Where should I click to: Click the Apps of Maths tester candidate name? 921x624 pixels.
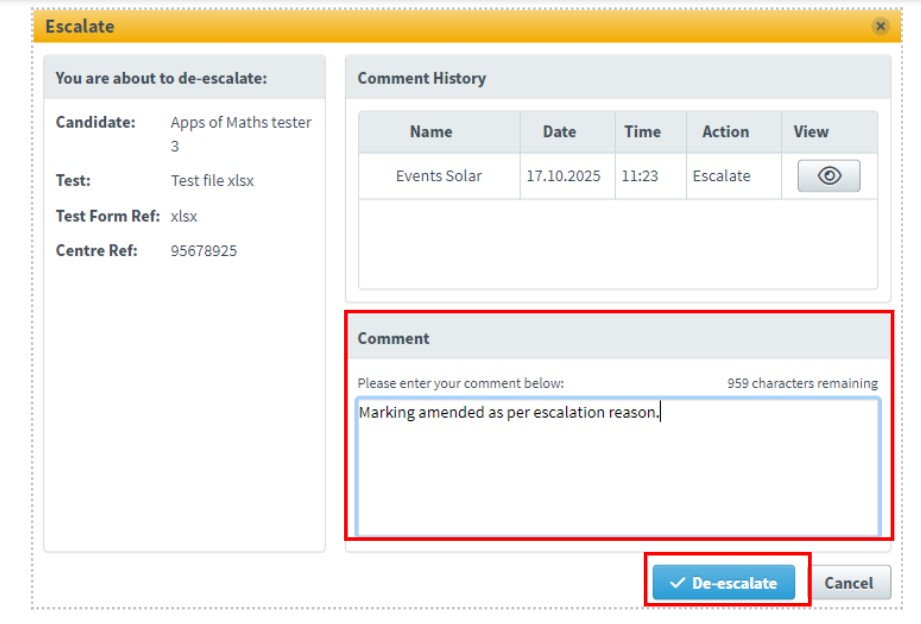point(241,123)
